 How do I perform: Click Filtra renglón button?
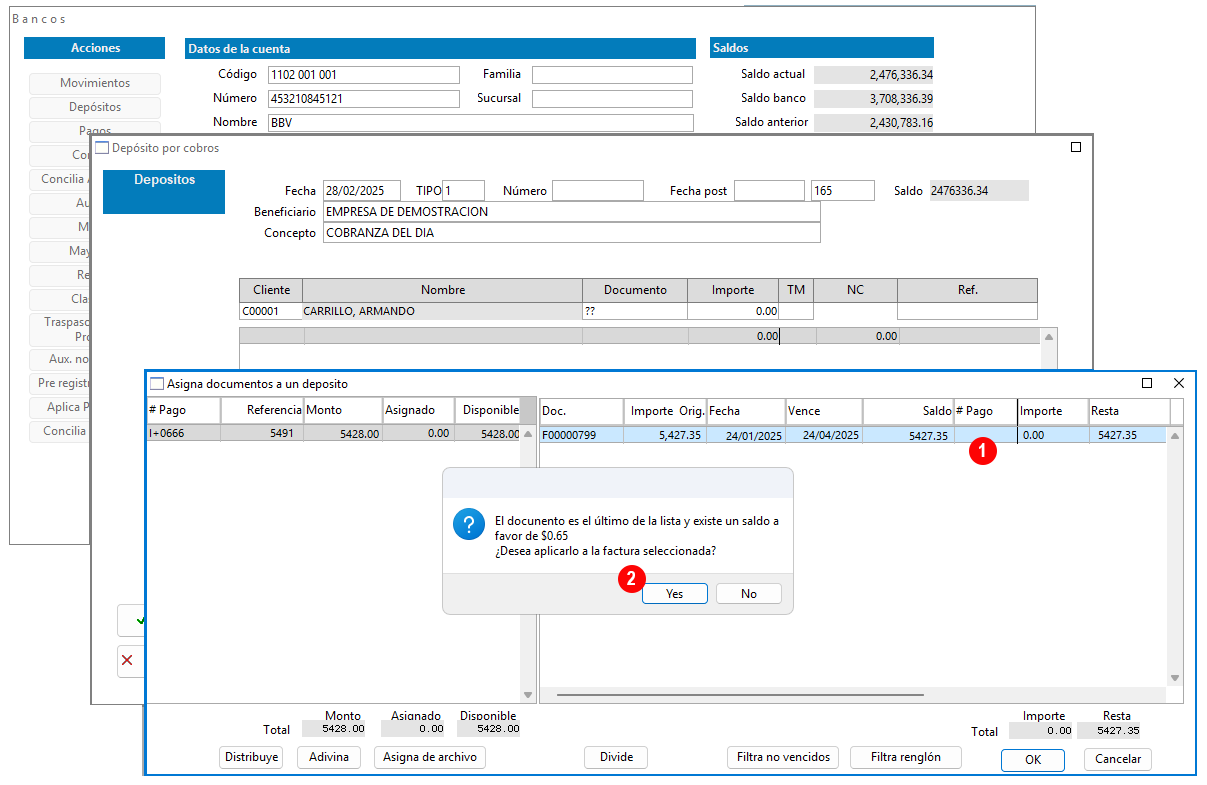(906, 757)
